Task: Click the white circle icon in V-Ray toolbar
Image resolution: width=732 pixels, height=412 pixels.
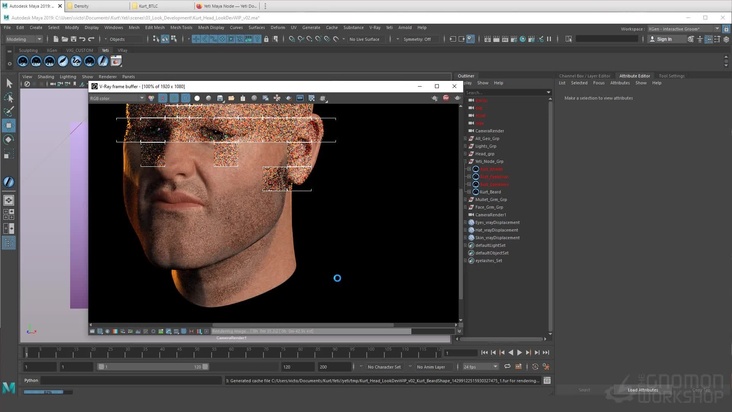Action: pyautogui.click(x=196, y=98)
